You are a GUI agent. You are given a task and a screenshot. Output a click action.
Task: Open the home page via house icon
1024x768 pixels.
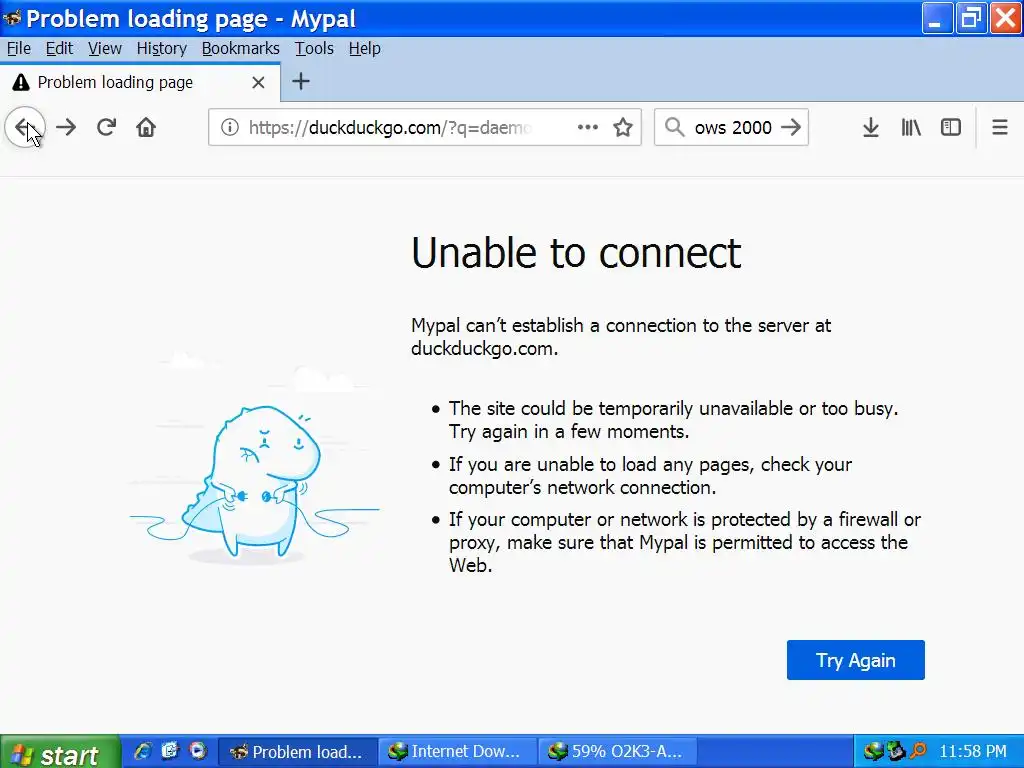pos(146,127)
